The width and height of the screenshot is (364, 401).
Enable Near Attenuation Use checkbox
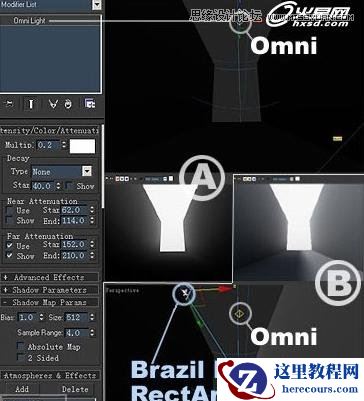(10, 211)
